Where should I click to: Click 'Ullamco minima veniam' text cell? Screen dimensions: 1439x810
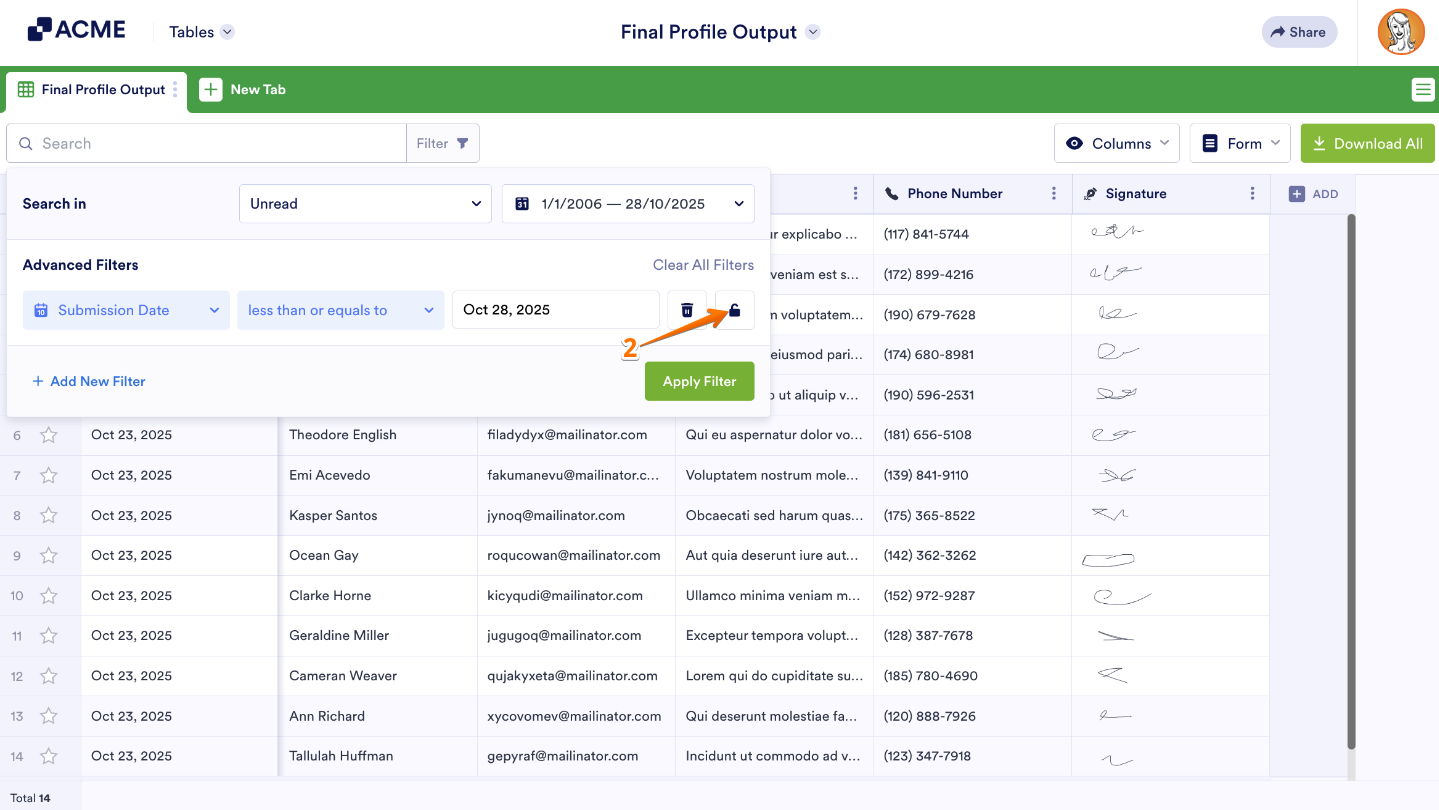pos(773,596)
